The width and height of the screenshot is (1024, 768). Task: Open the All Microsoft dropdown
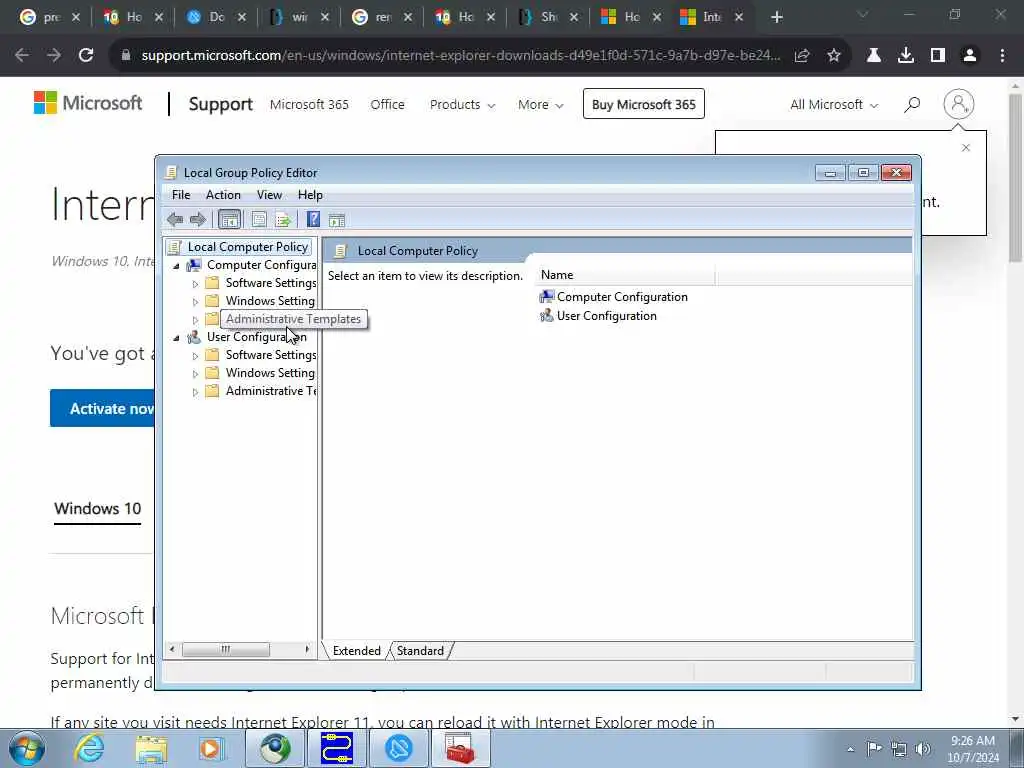[x=834, y=104]
